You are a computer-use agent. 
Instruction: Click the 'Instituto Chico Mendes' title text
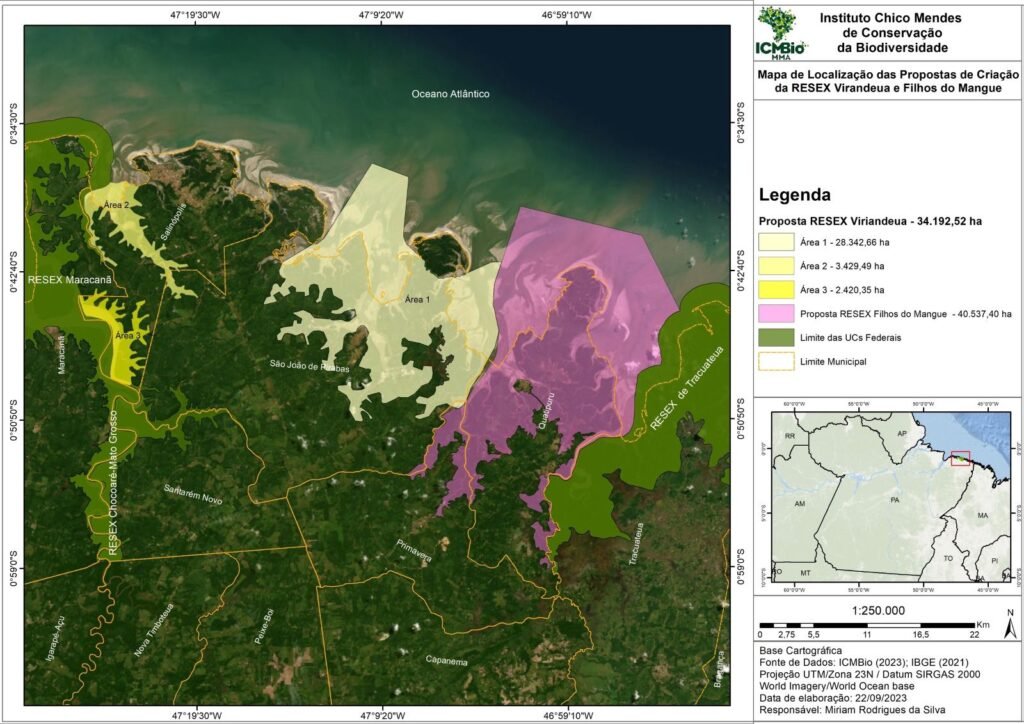(x=891, y=18)
